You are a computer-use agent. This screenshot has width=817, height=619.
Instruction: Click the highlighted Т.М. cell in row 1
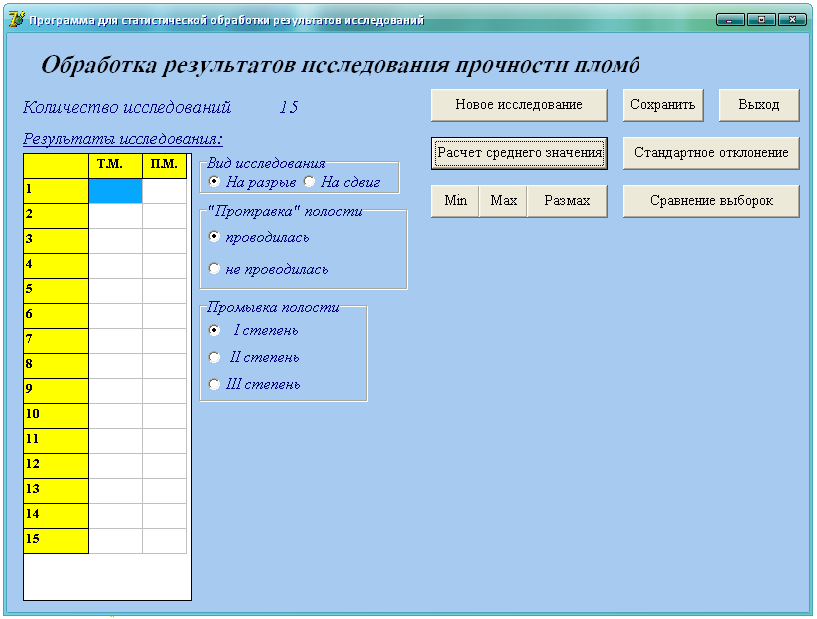(116, 190)
